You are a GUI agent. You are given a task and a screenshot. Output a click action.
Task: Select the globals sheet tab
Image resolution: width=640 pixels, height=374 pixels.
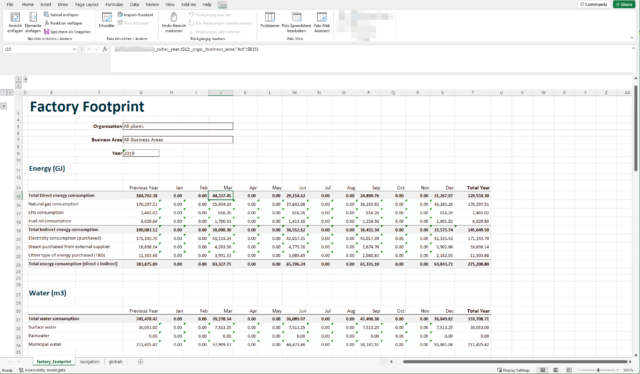coord(116,362)
